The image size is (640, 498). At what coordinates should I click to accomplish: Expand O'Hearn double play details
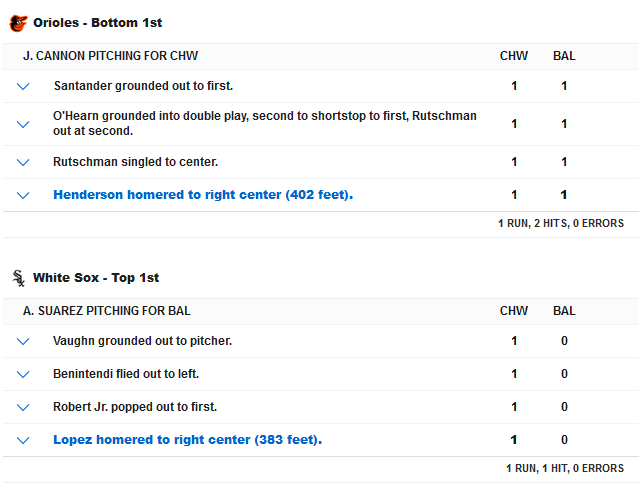23,124
